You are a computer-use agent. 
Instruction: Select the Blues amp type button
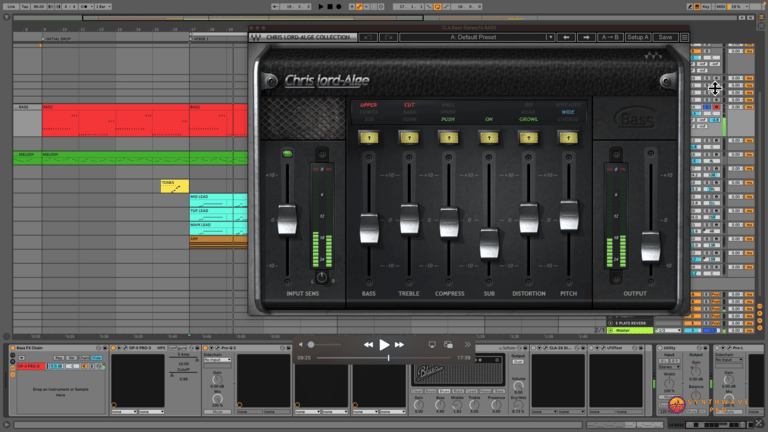[x=444, y=391]
